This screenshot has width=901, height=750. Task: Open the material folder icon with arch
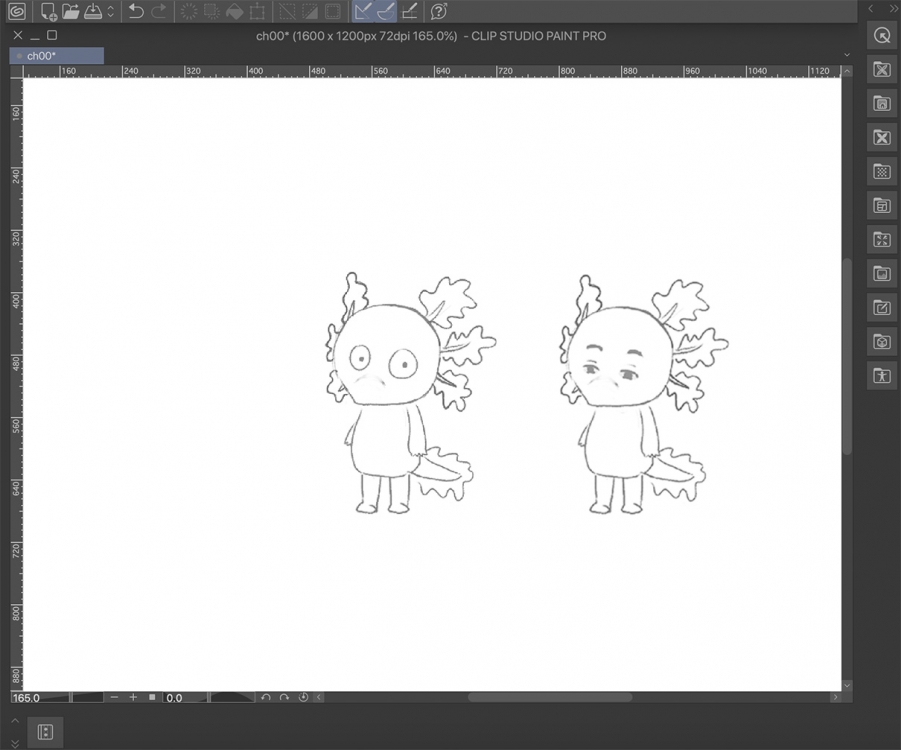[881, 103]
